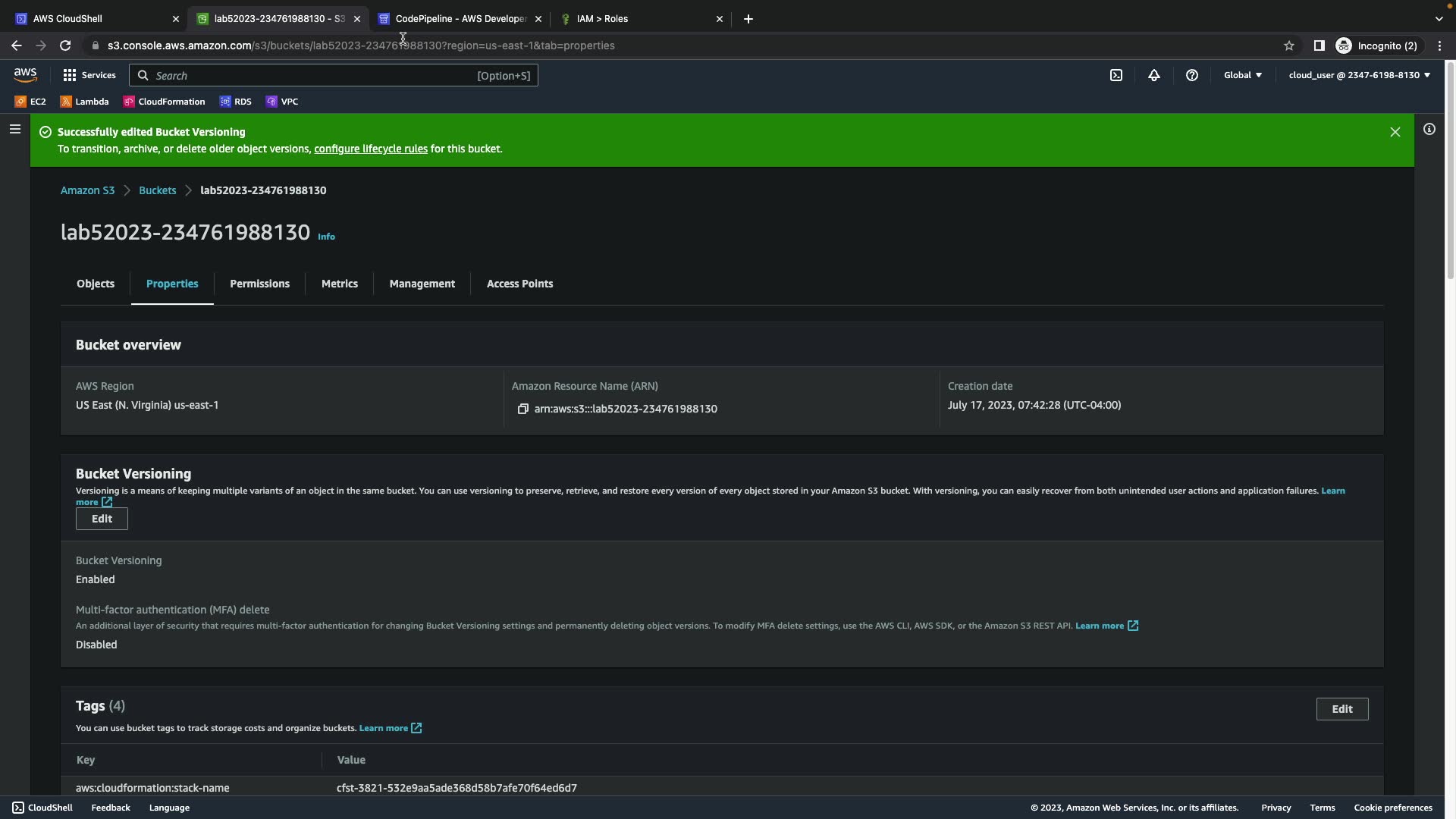Copy the bucket ARN with copy icon
The height and width of the screenshot is (819, 1456).
[x=522, y=409]
